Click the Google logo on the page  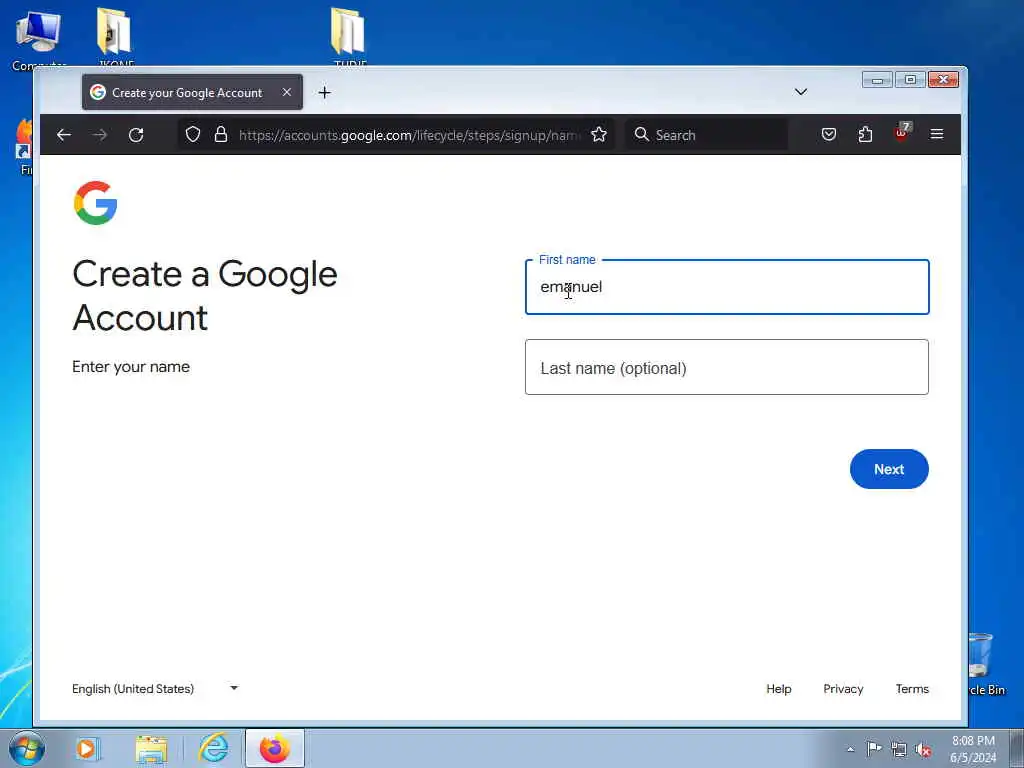click(x=95, y=203)
